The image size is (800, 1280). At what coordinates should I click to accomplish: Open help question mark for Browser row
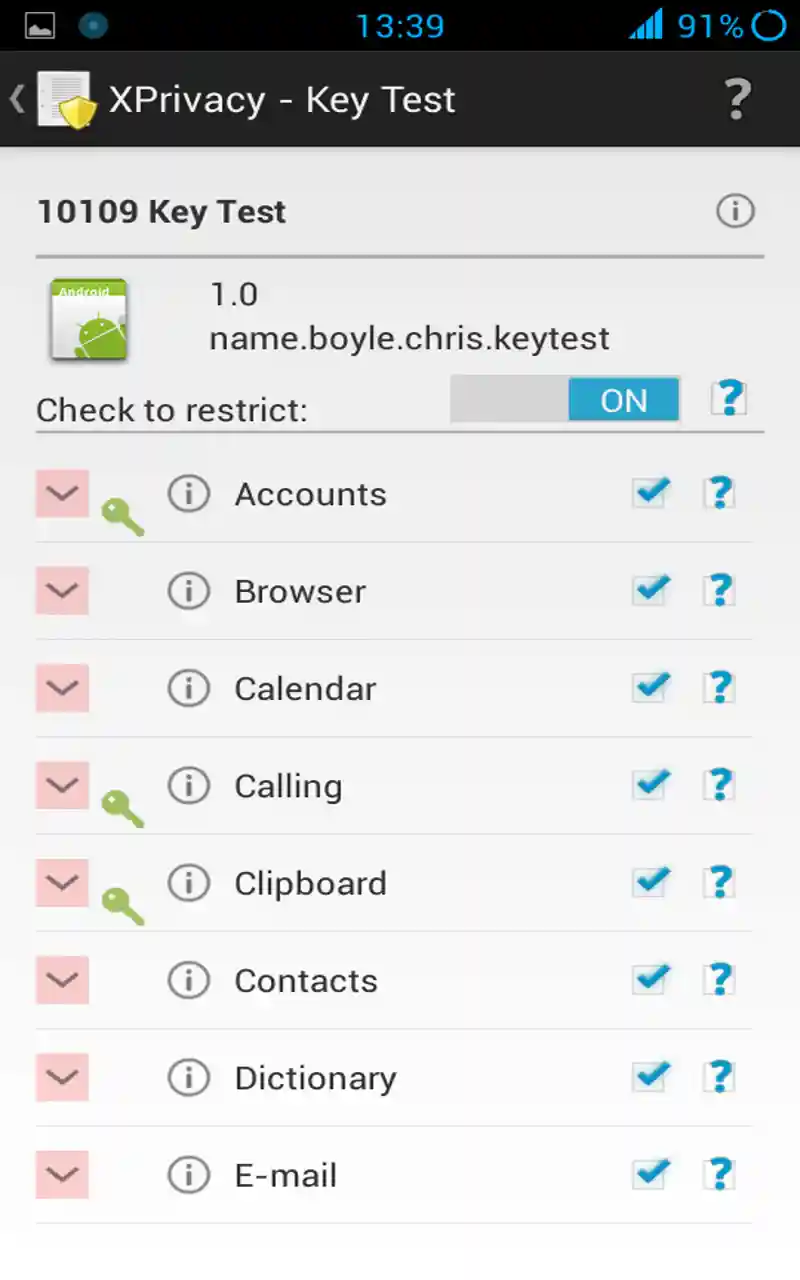coord(719,591)
